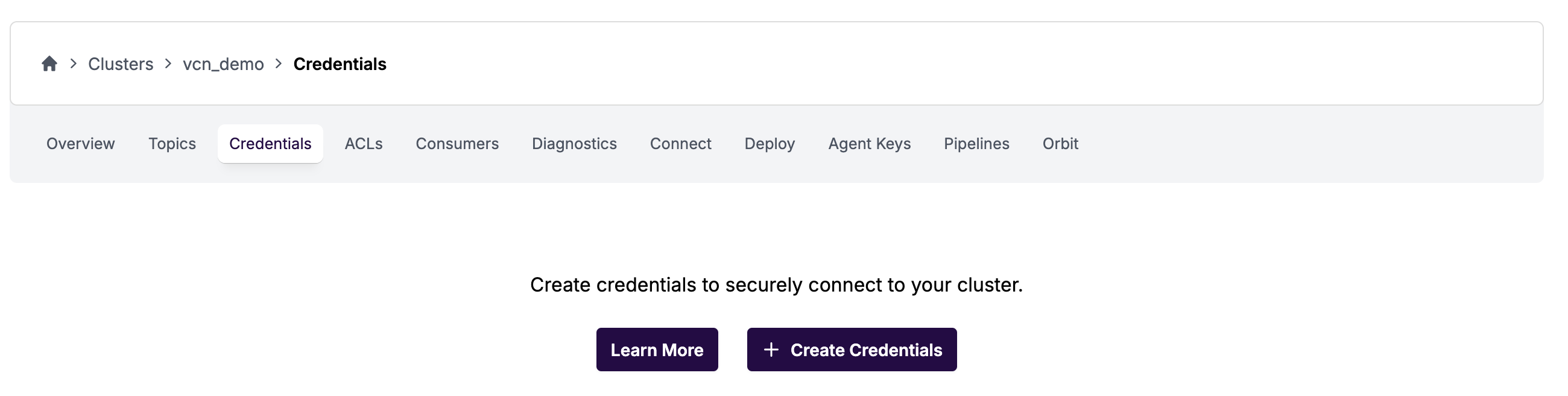1568x396 pixels.
Task: Open the Orbit tab
Action: pyautogui.click(x=1060, y=144)
